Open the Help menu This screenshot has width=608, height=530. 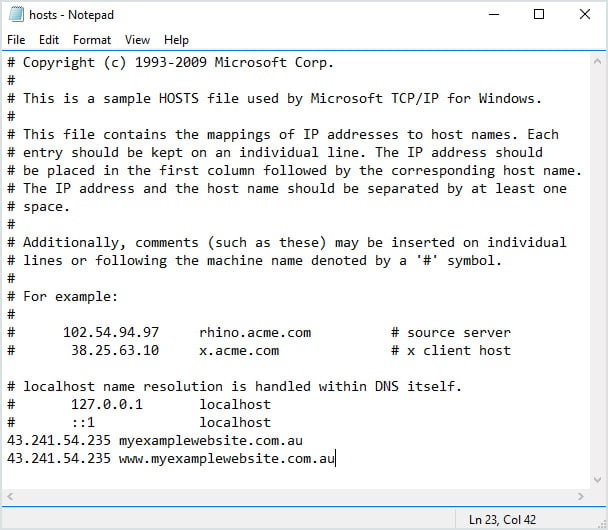[x=176, y=40]
